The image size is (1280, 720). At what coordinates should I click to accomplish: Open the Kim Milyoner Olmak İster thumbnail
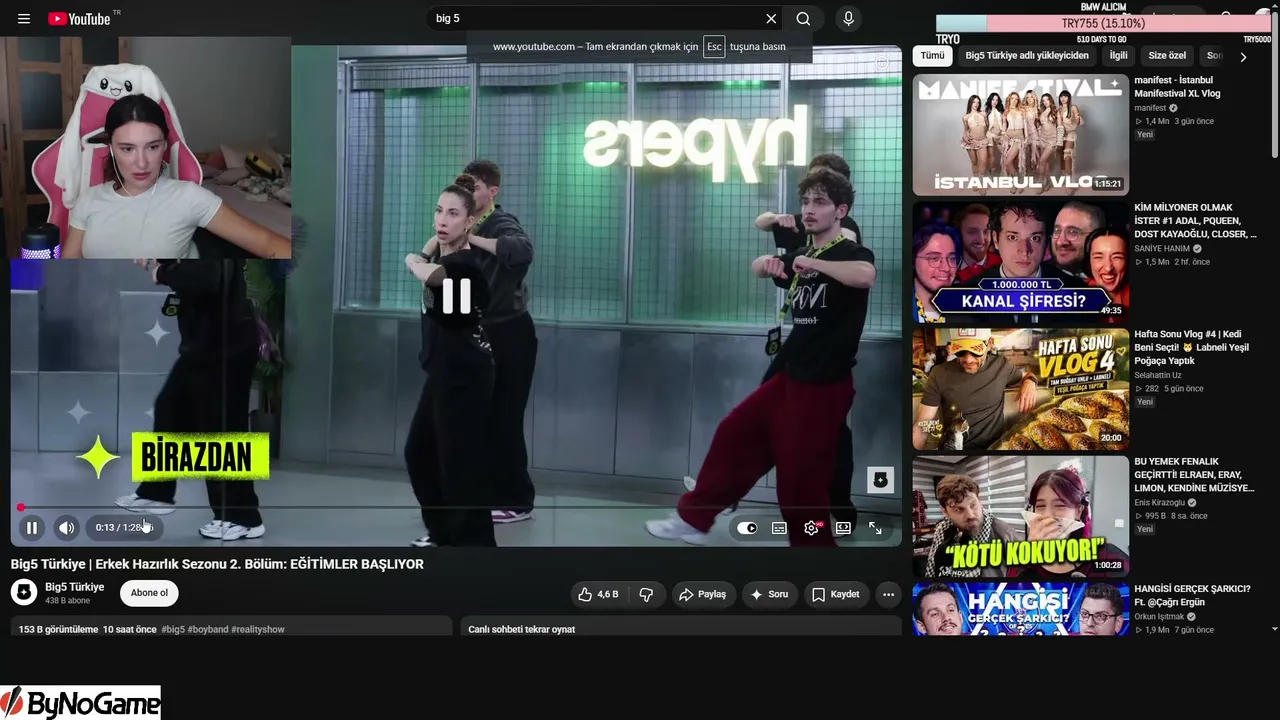pyautogui.click(x=1020, y=262)
